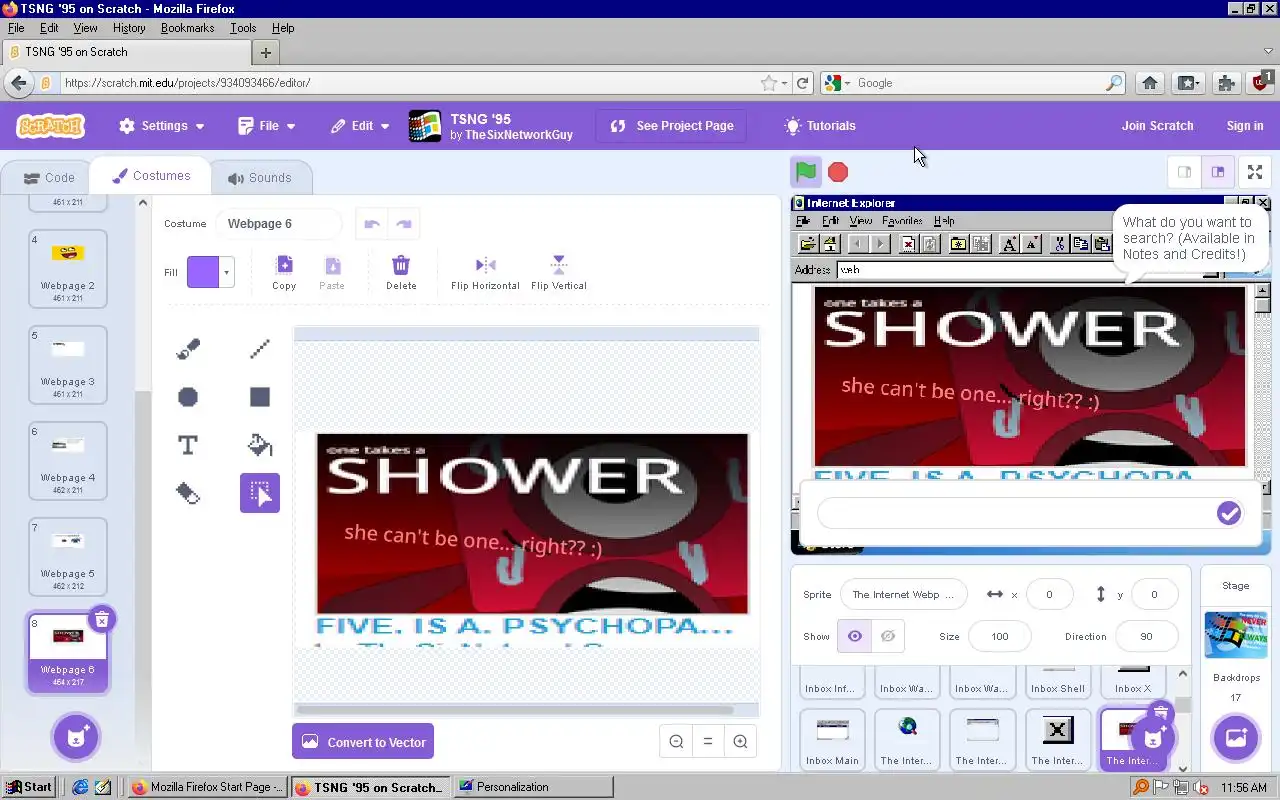This screenshot has width=1280, height=800.
Task: Click the green flag to run
Action: pos(806,172)
